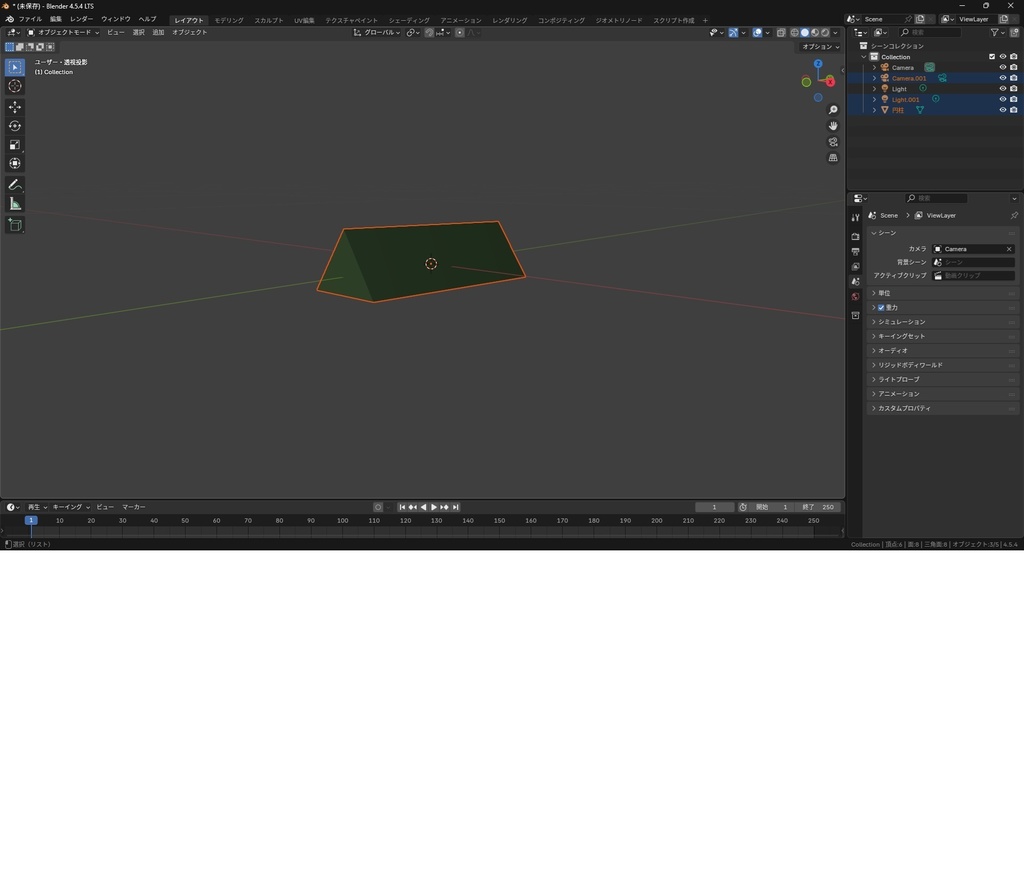
Task: Select material preview viewport shading
Action: pyautogui.click(x=815, y=33)
